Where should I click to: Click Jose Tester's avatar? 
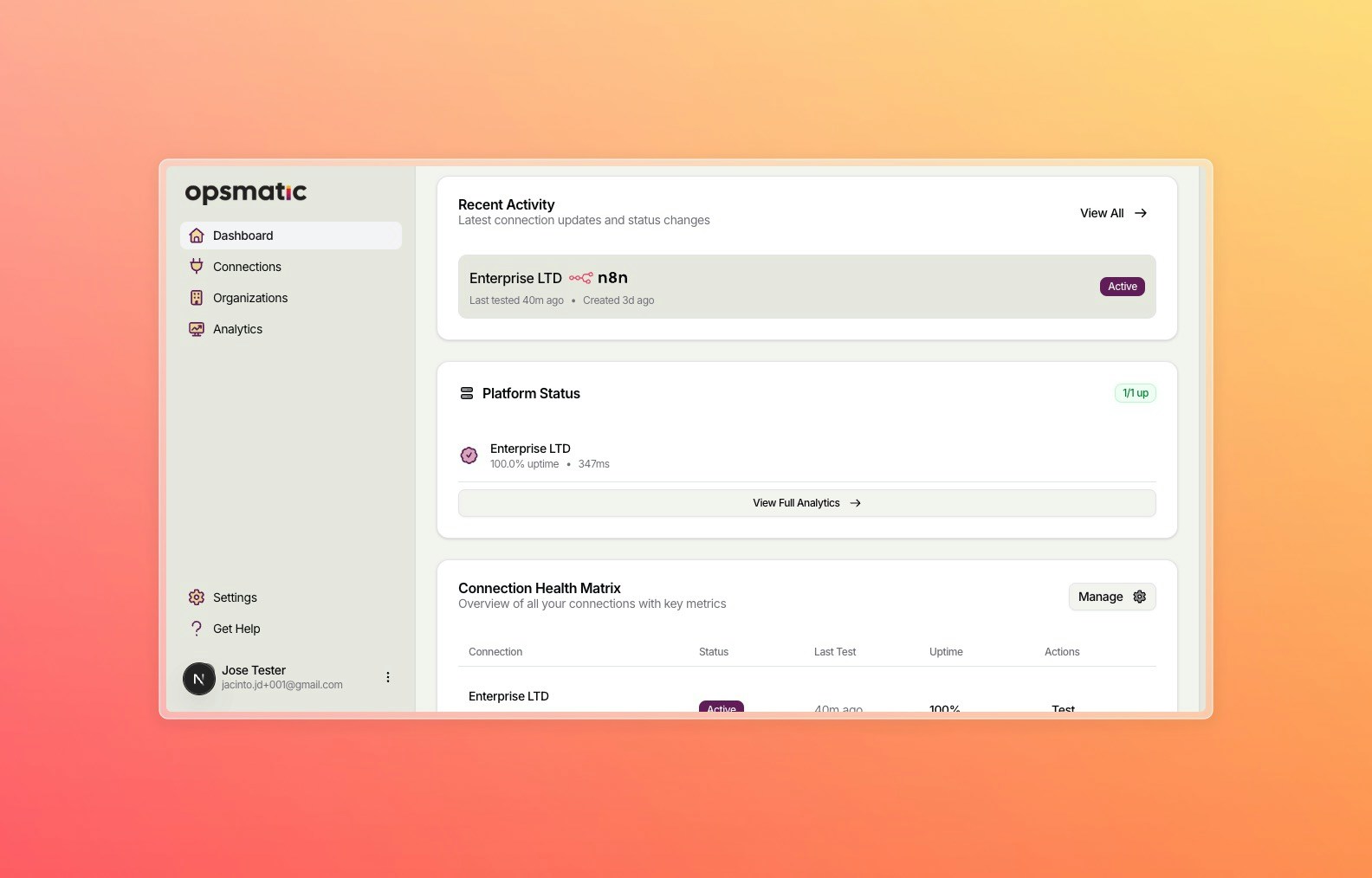coord(199,678)
